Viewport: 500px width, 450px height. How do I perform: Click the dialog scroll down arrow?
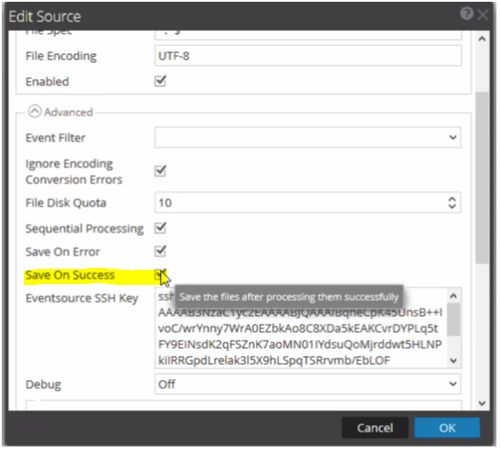pyautogui.click(x=482, y=403)
